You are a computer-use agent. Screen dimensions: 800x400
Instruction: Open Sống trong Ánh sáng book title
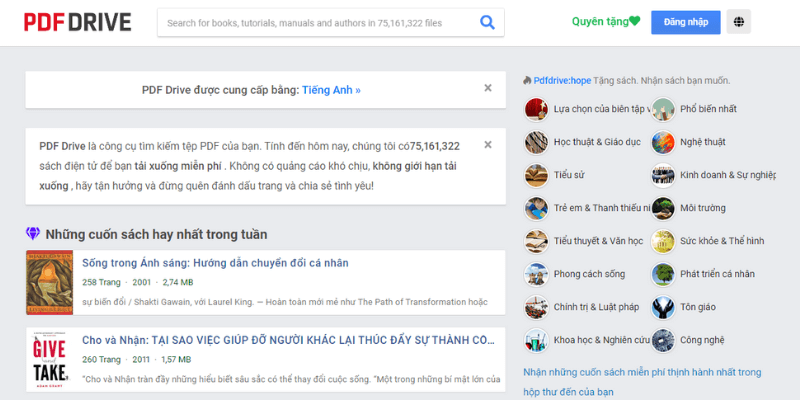[215, 263]
